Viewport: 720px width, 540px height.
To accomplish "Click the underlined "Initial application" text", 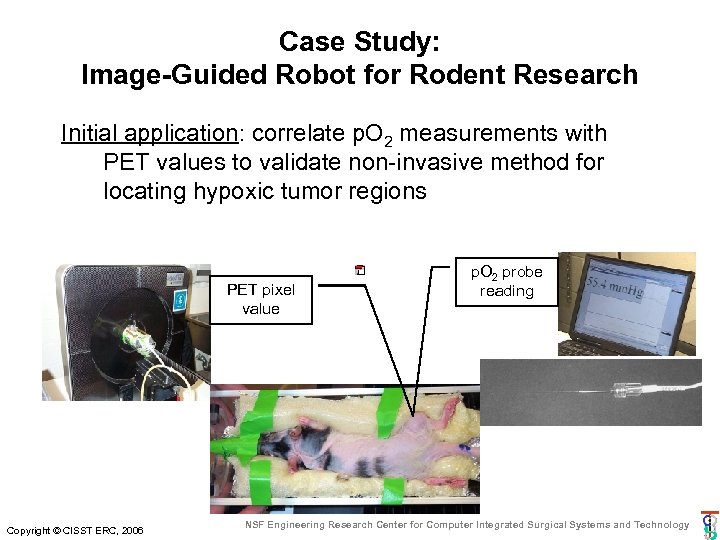I will tap(150, 133).
